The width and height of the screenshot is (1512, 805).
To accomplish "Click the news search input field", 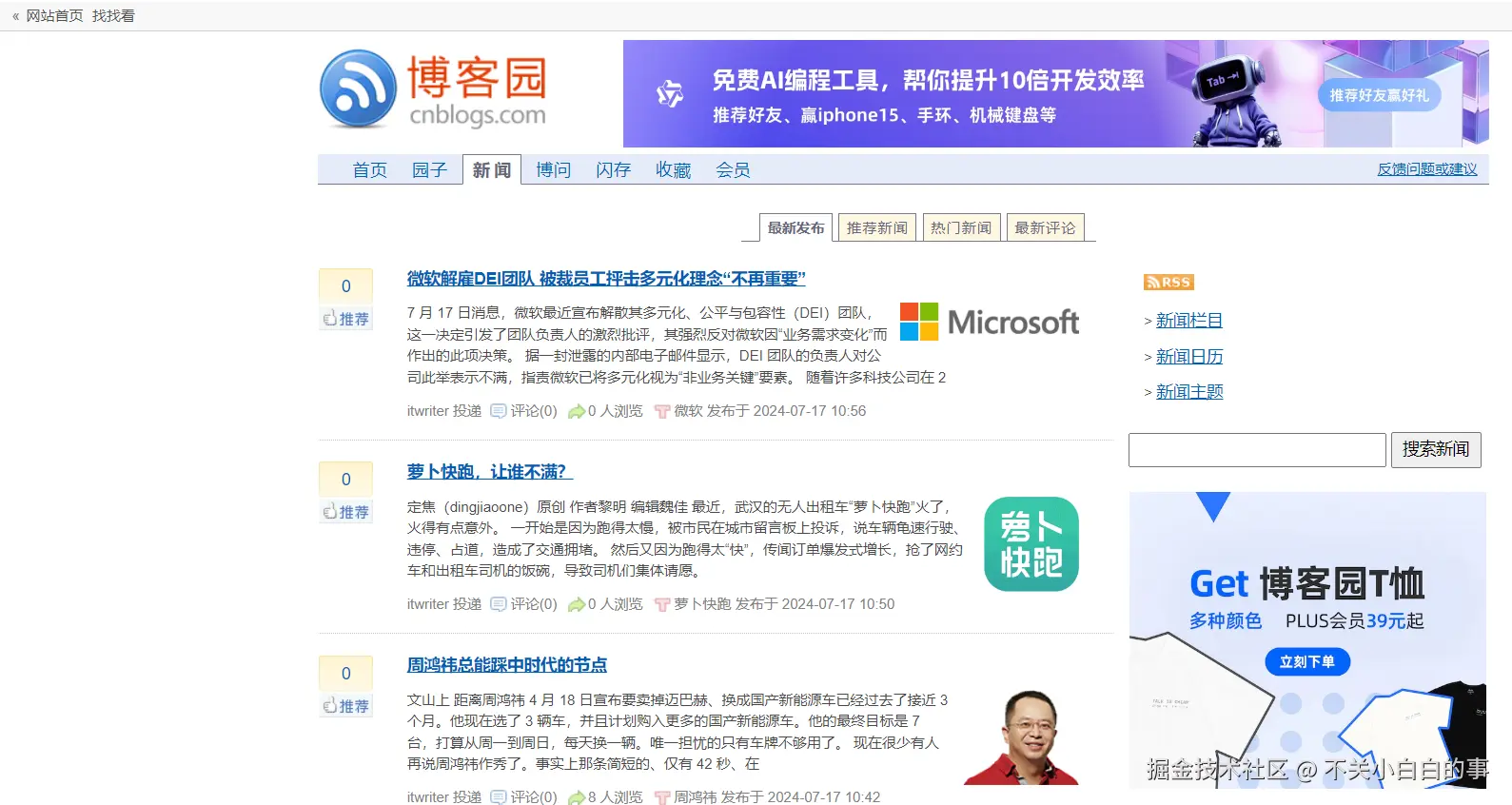I will 1256,450.
